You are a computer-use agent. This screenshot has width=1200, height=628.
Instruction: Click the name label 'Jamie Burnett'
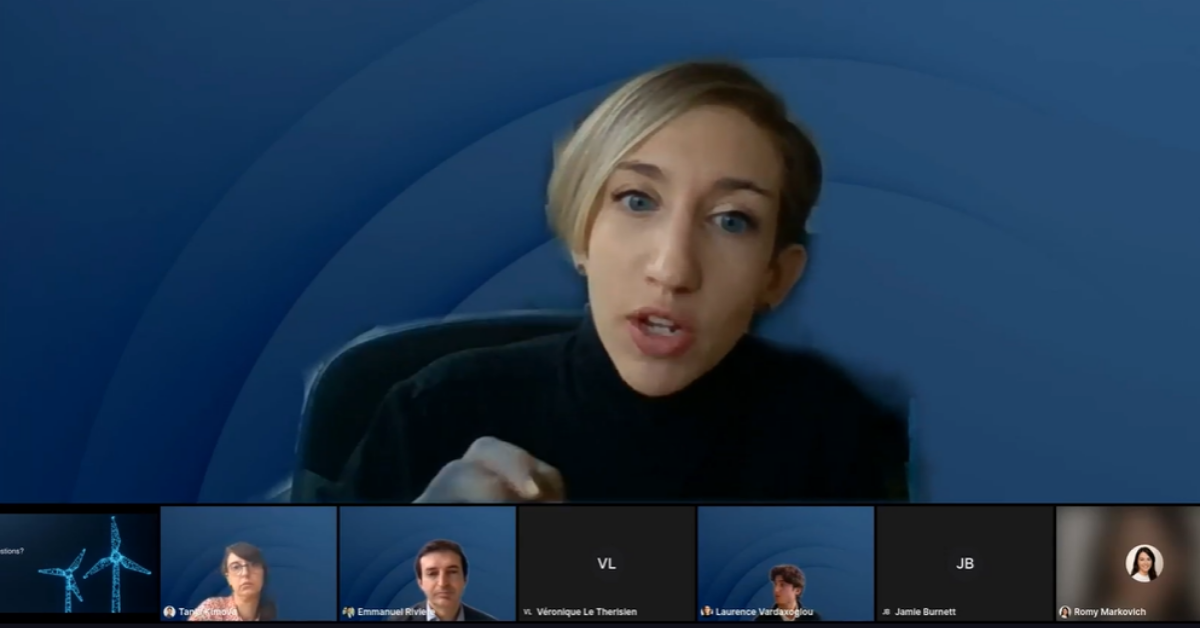coord(925,612)
